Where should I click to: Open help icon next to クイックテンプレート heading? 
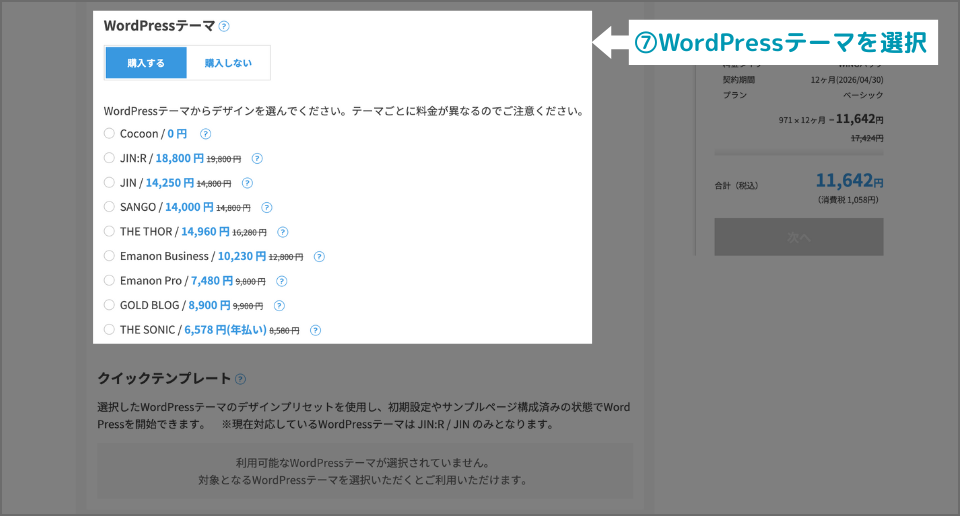click(x=240, y=379)
